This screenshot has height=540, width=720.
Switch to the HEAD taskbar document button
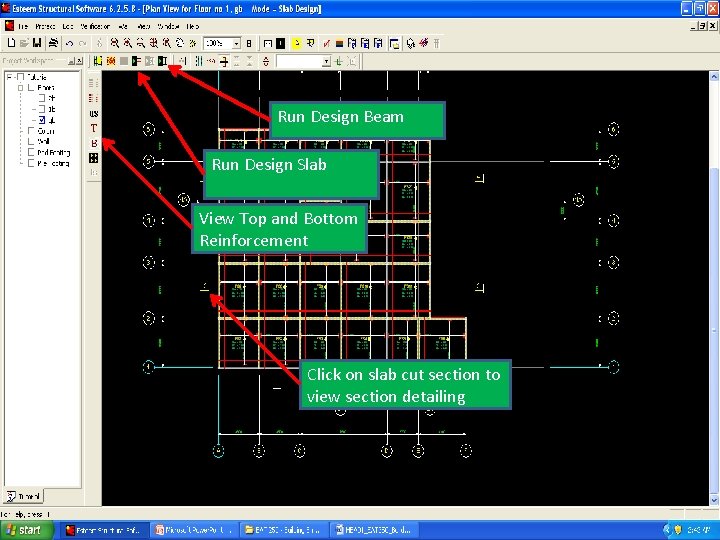pos(375,530)
